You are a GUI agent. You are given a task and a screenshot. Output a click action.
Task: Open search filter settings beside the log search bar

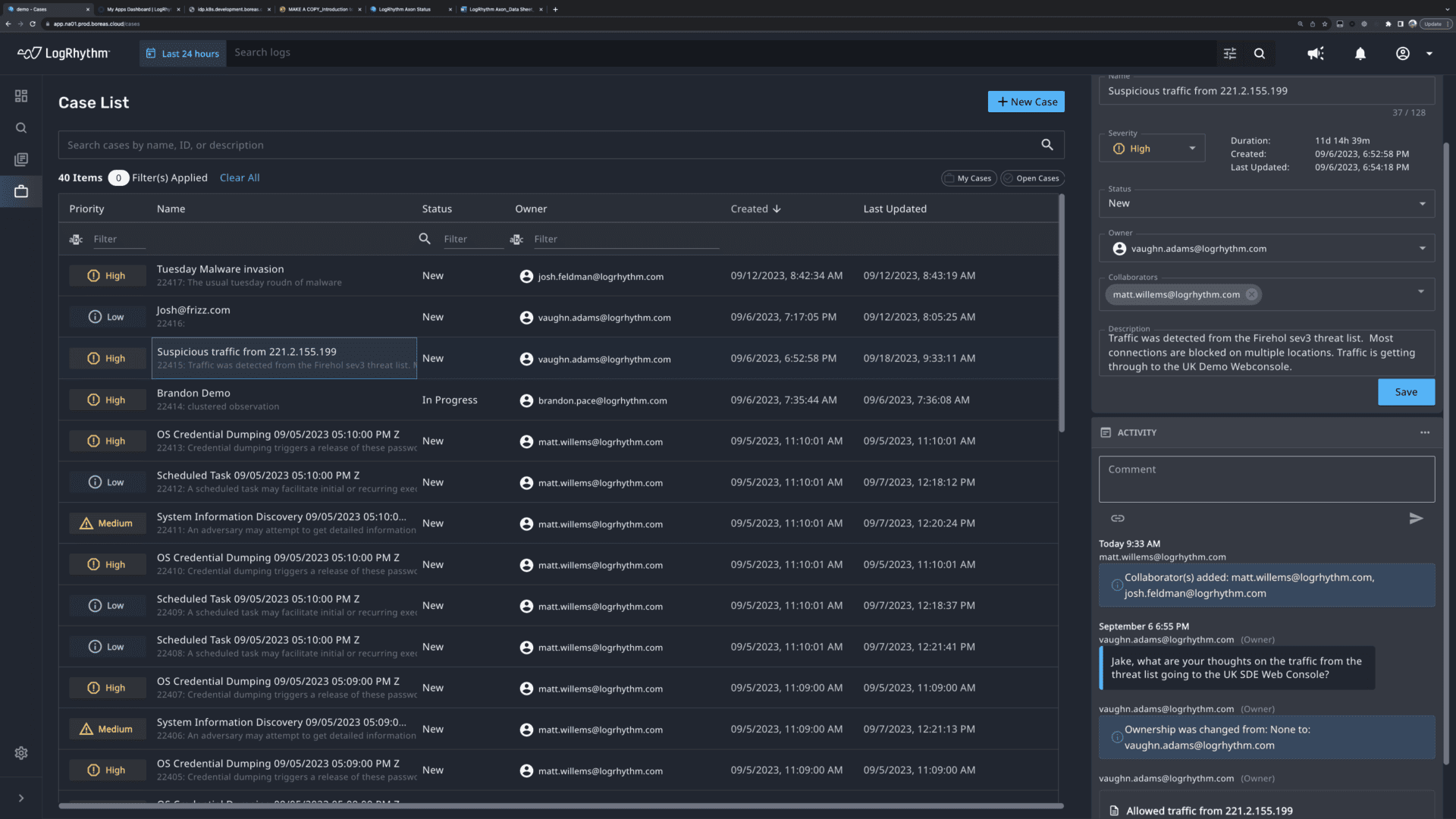tap(1229, 53)
